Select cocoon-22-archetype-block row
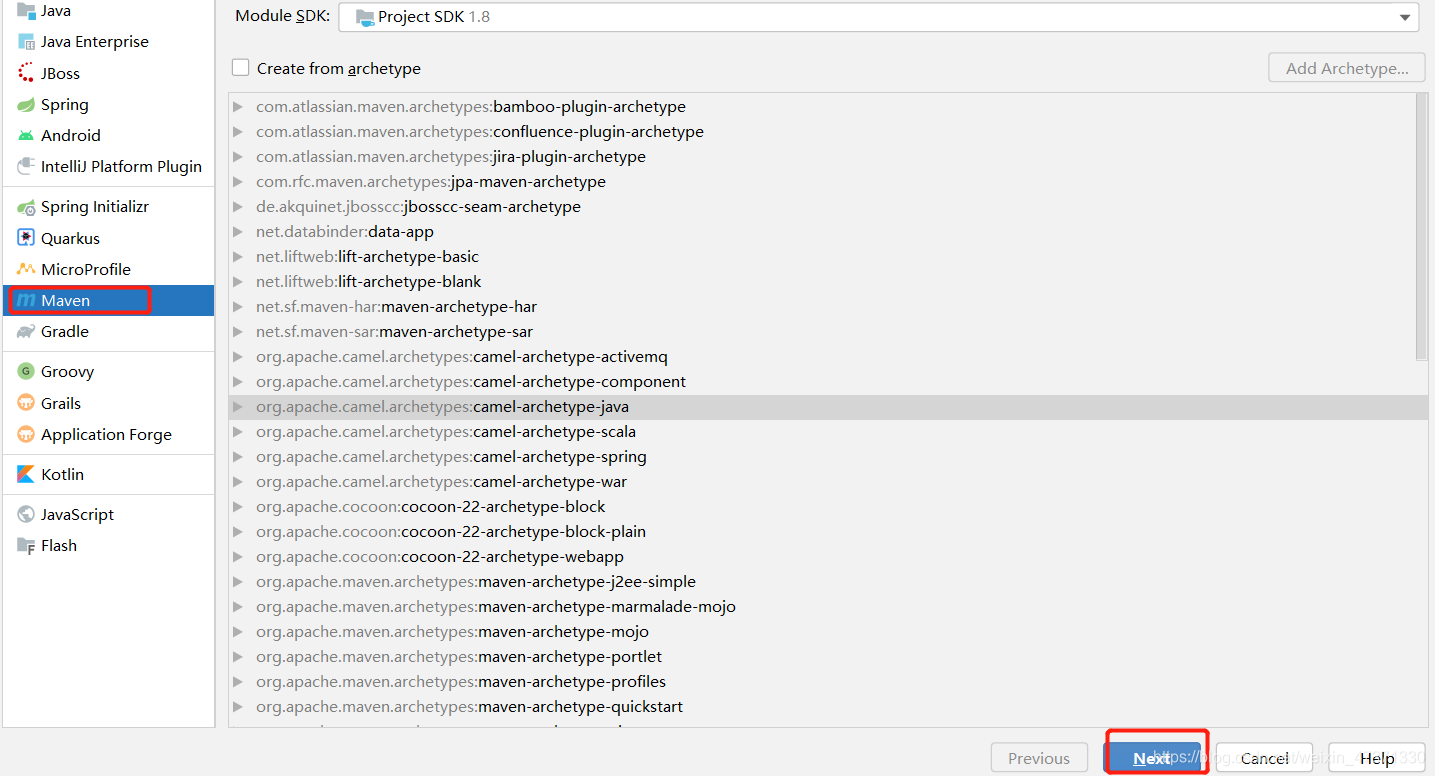Image resolution: width=1435 pixels, height=776 pixels. [828, 507]
